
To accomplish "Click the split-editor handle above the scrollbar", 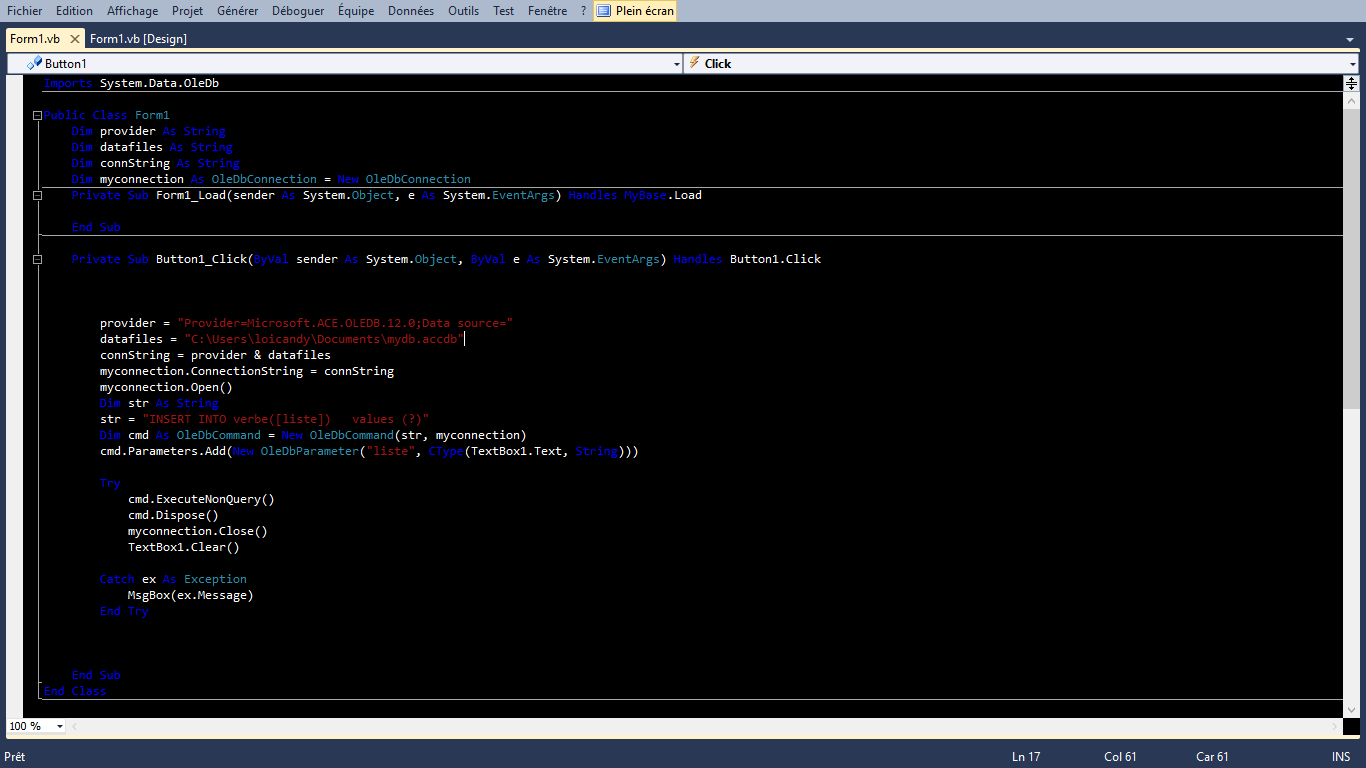I will (1351, 84).
